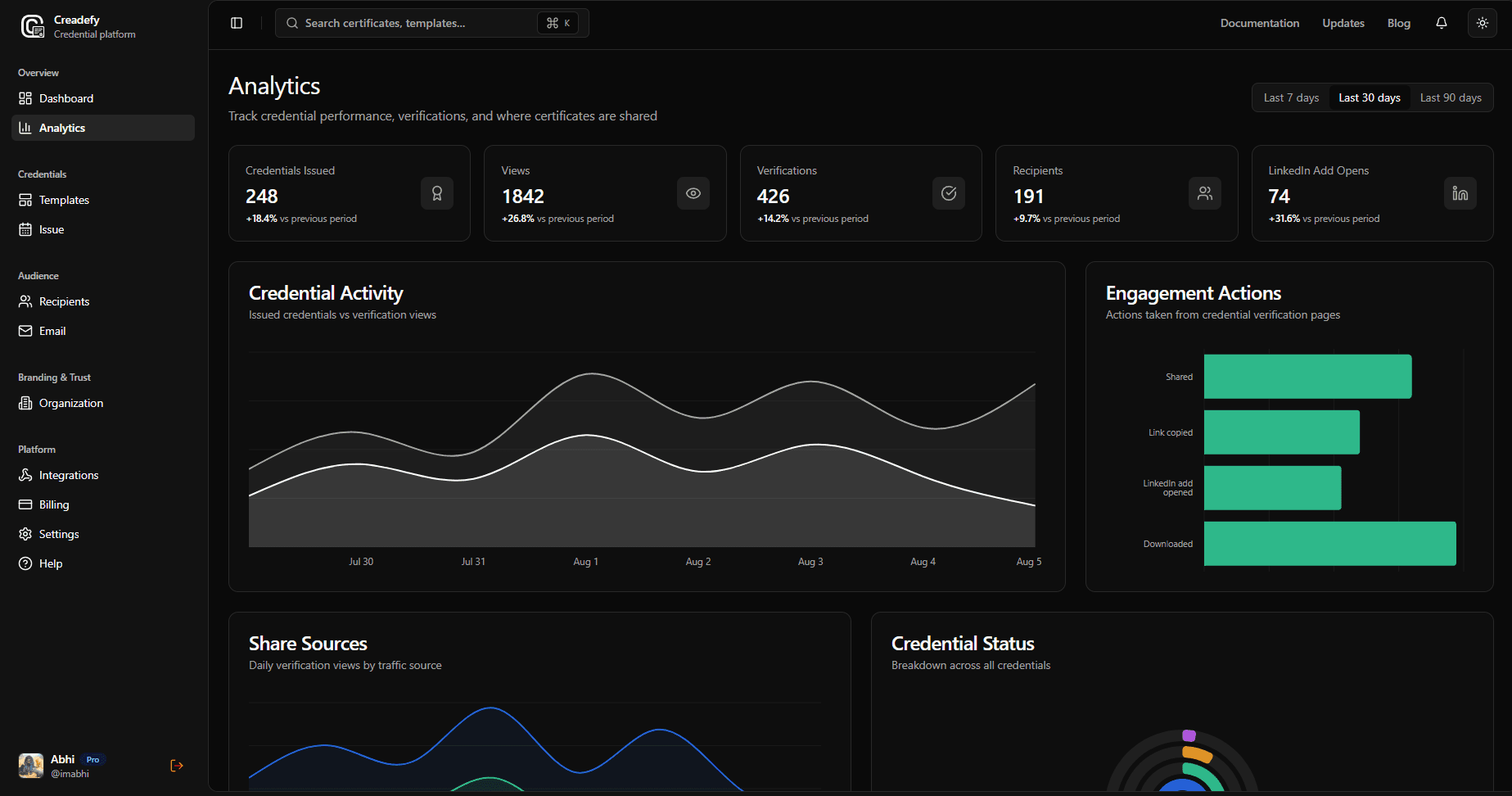1512x796 pixels.
Task: Click the 191 Recipients value
Action: (1028, 197)
